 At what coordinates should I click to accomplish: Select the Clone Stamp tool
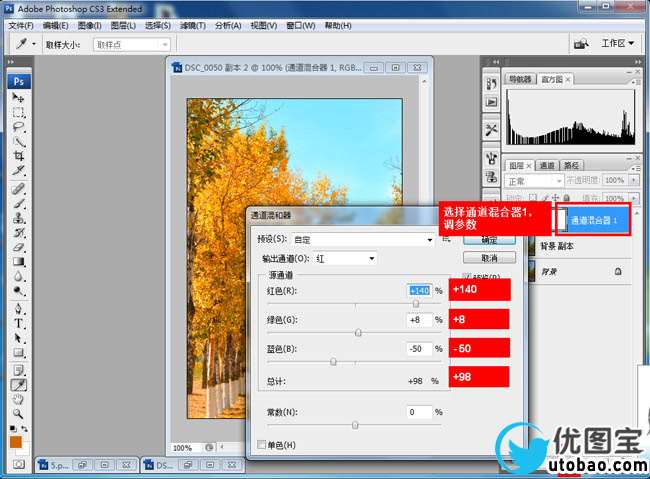(18, 218)
